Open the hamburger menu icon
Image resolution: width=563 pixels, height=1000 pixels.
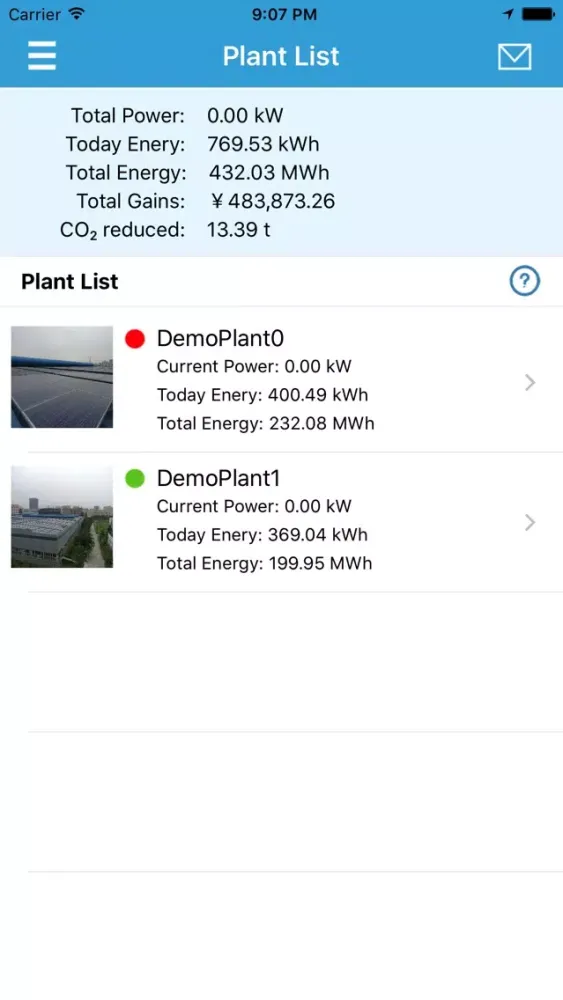click(42, 56)
